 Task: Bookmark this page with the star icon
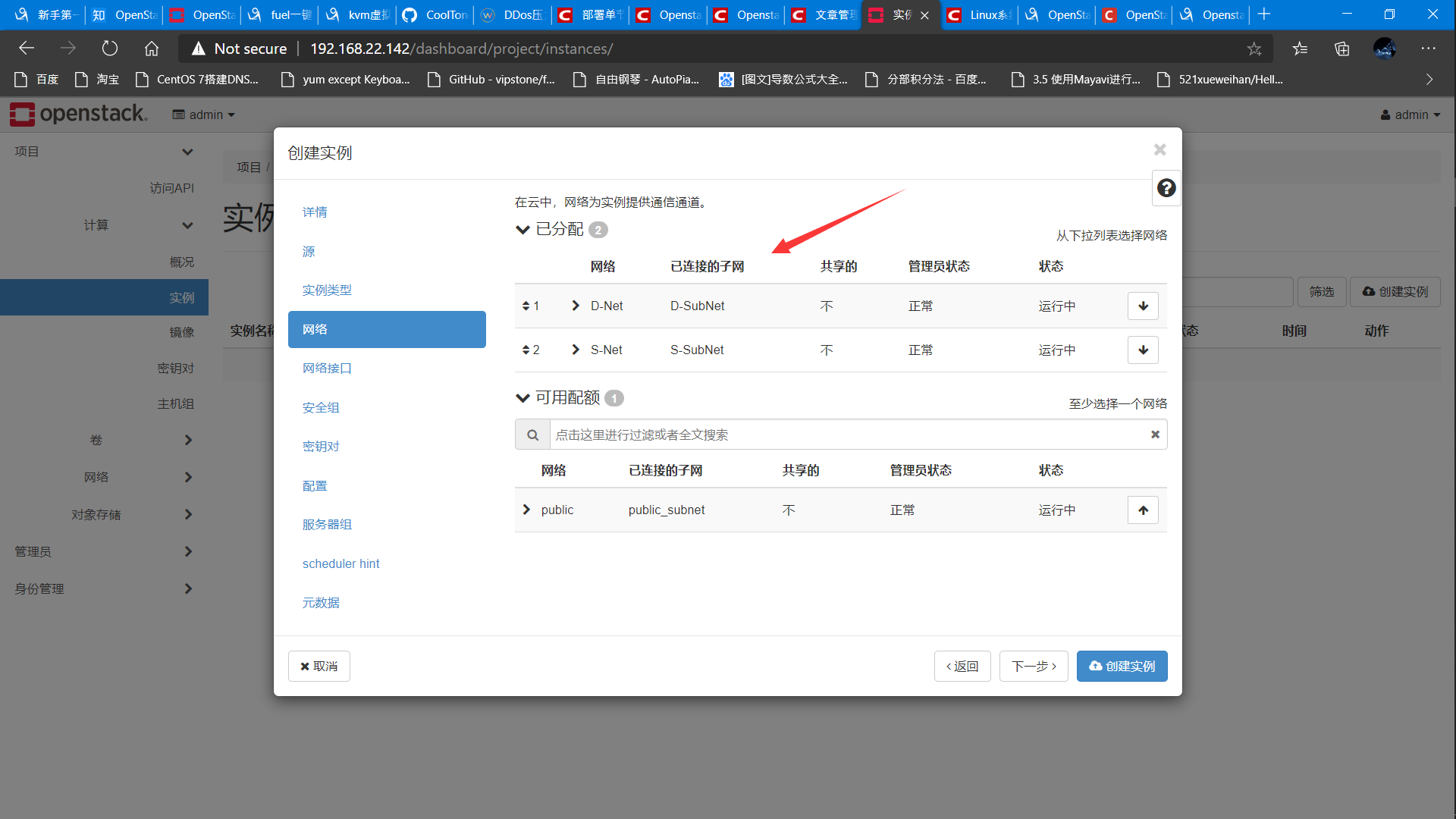1255,48
